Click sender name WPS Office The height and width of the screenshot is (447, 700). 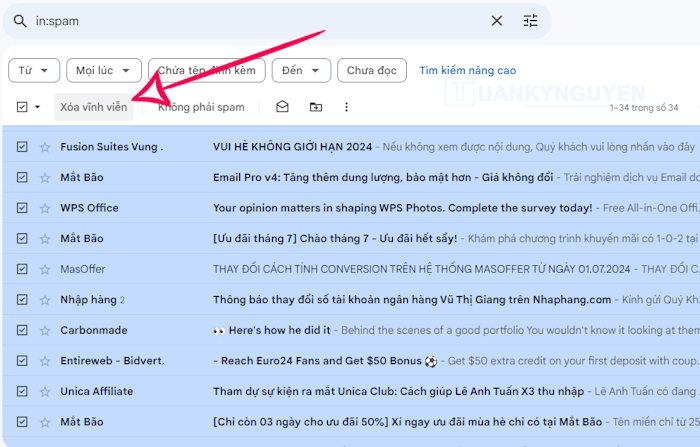[x=89, y=208]
